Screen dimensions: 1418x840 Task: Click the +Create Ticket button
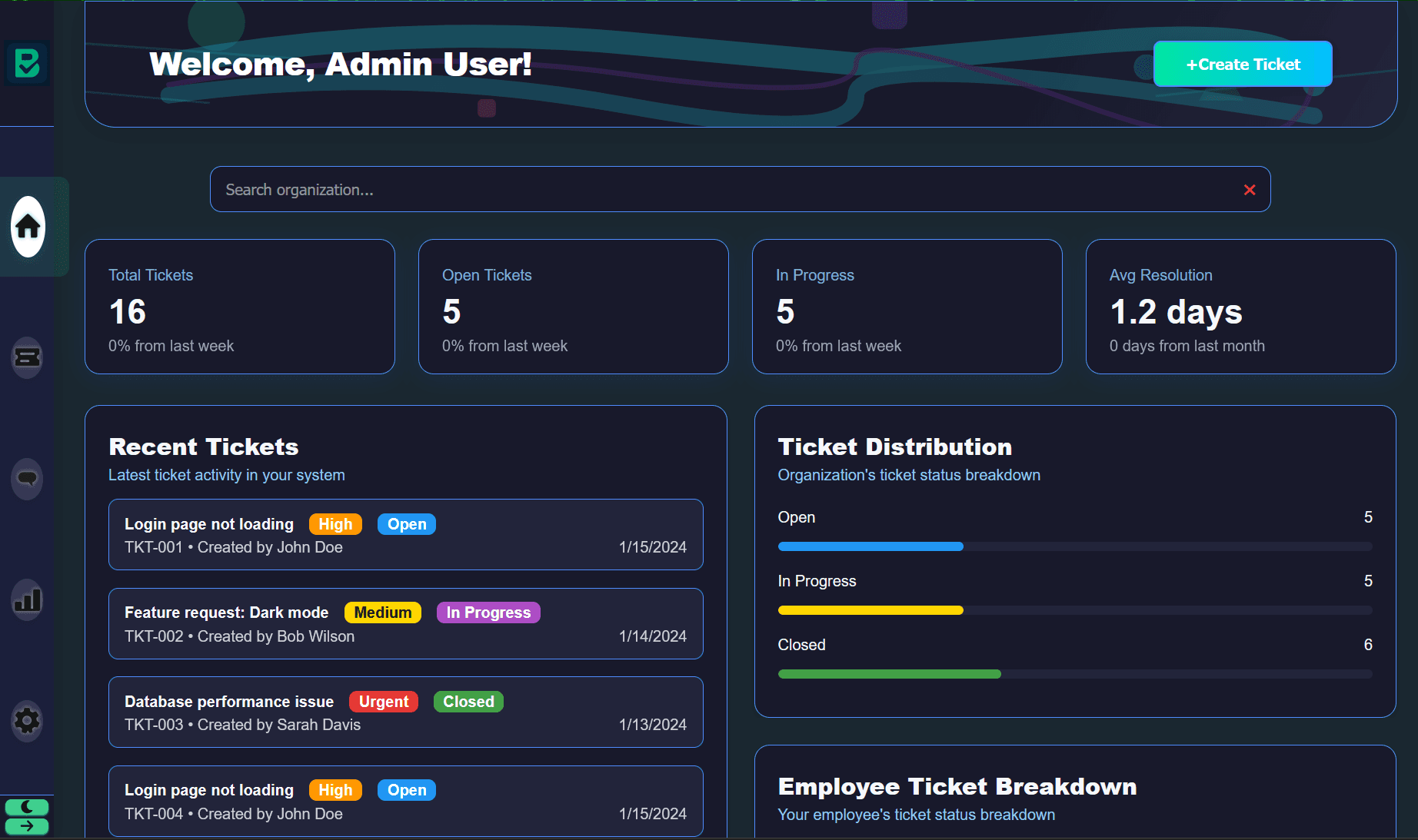click(1243, 64)
